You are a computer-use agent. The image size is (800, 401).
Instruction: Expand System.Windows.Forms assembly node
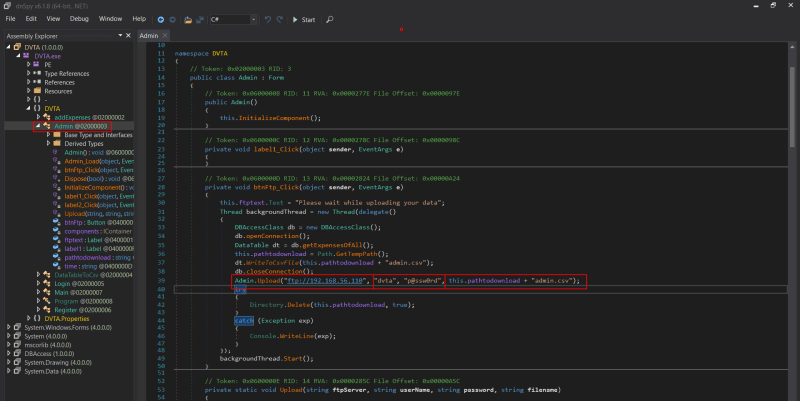click(9, 328)
